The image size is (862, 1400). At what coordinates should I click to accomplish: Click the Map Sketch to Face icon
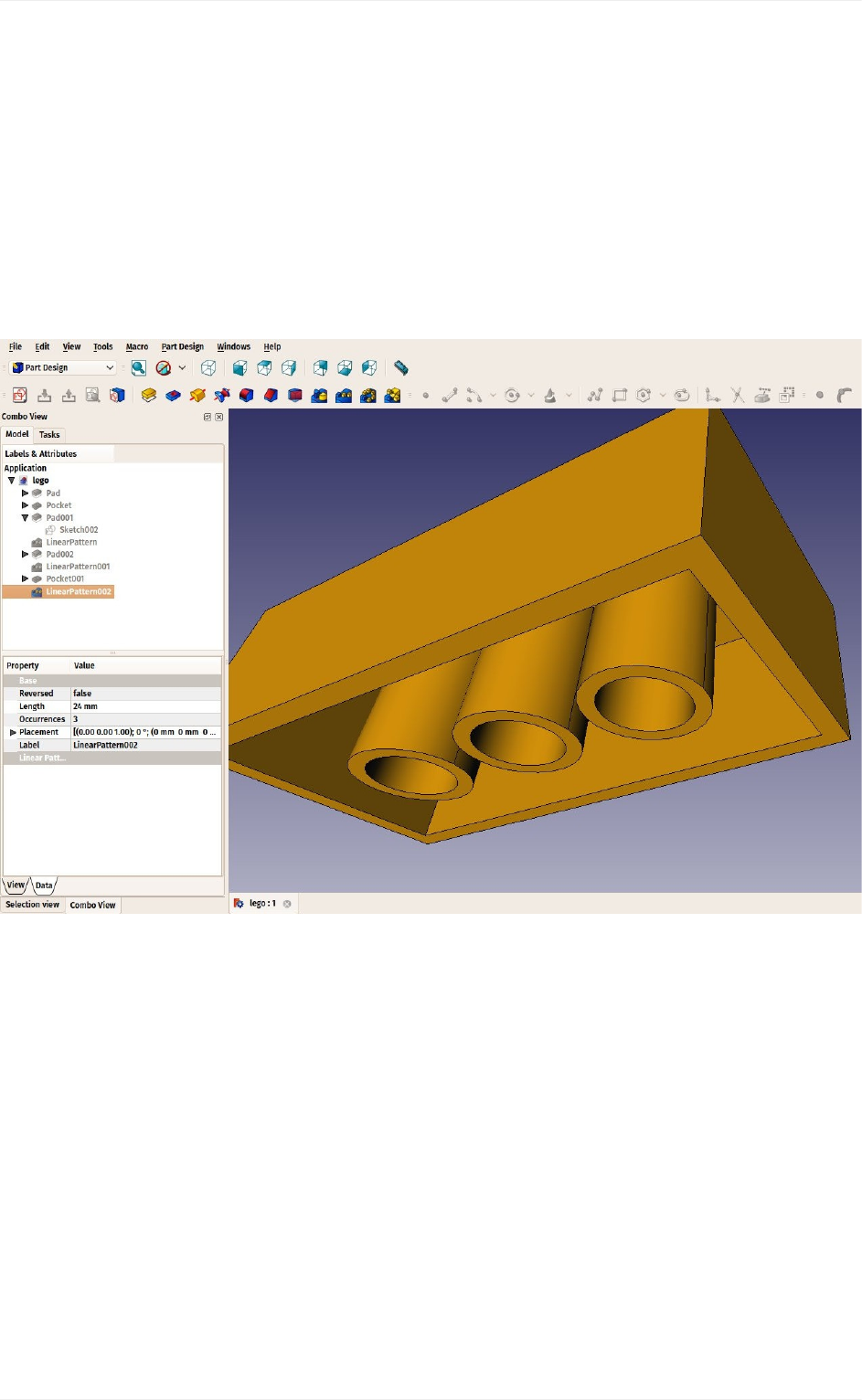[x=117, y=395]
